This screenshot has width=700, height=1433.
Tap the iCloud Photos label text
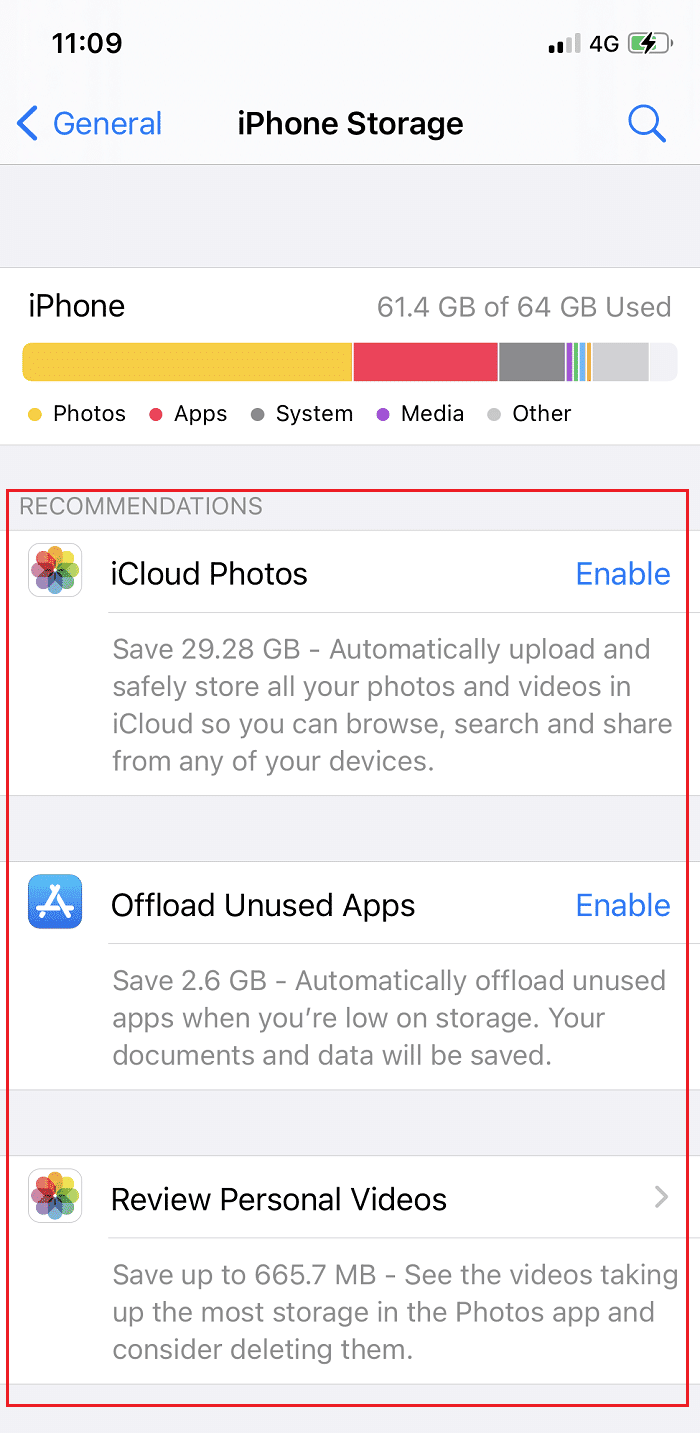(x=209, y=573)
